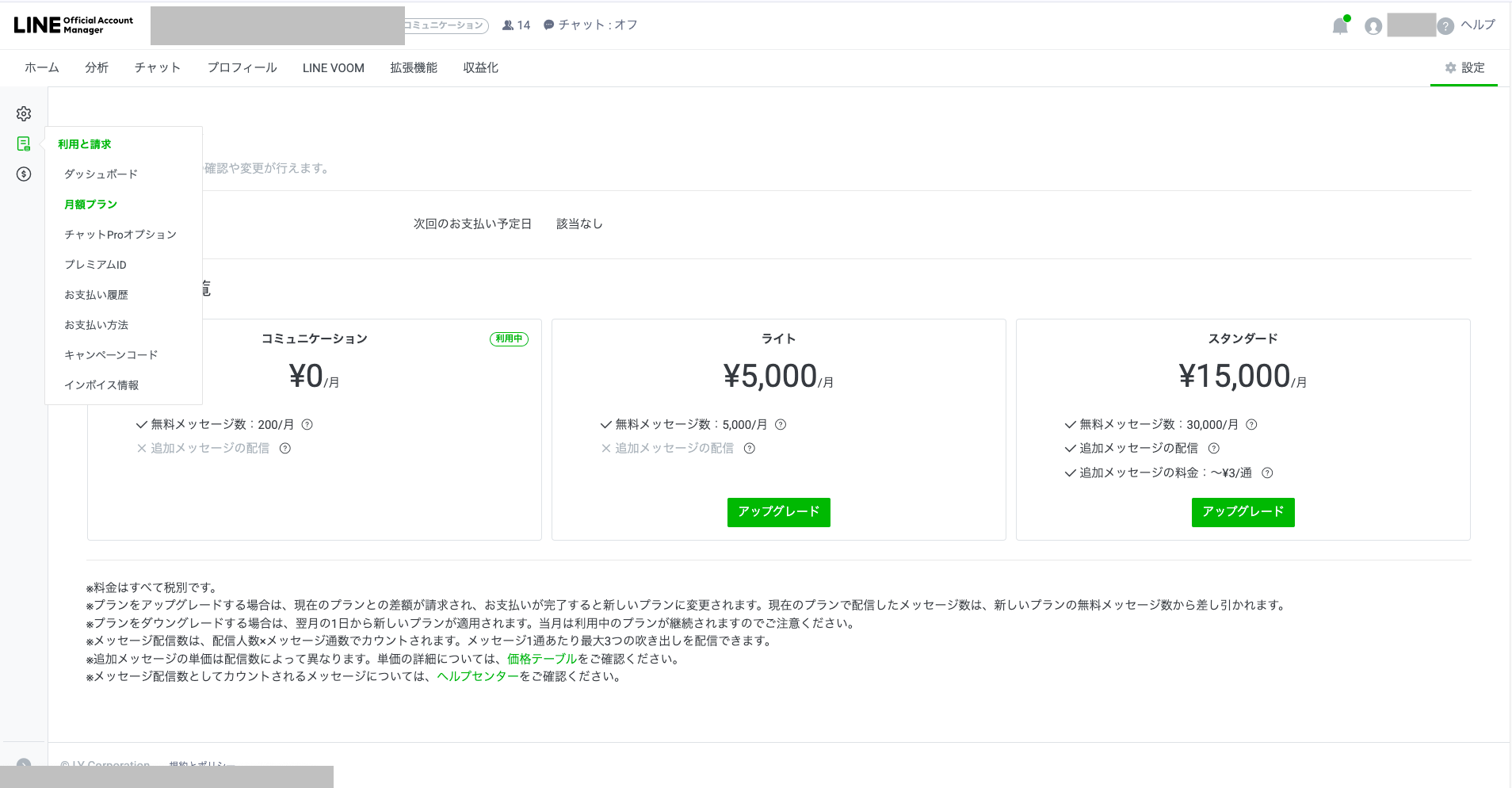Select the dollar coin sidebar icon
The width and height of the screenshot is (1512, 788).
[x=24, y=174]
